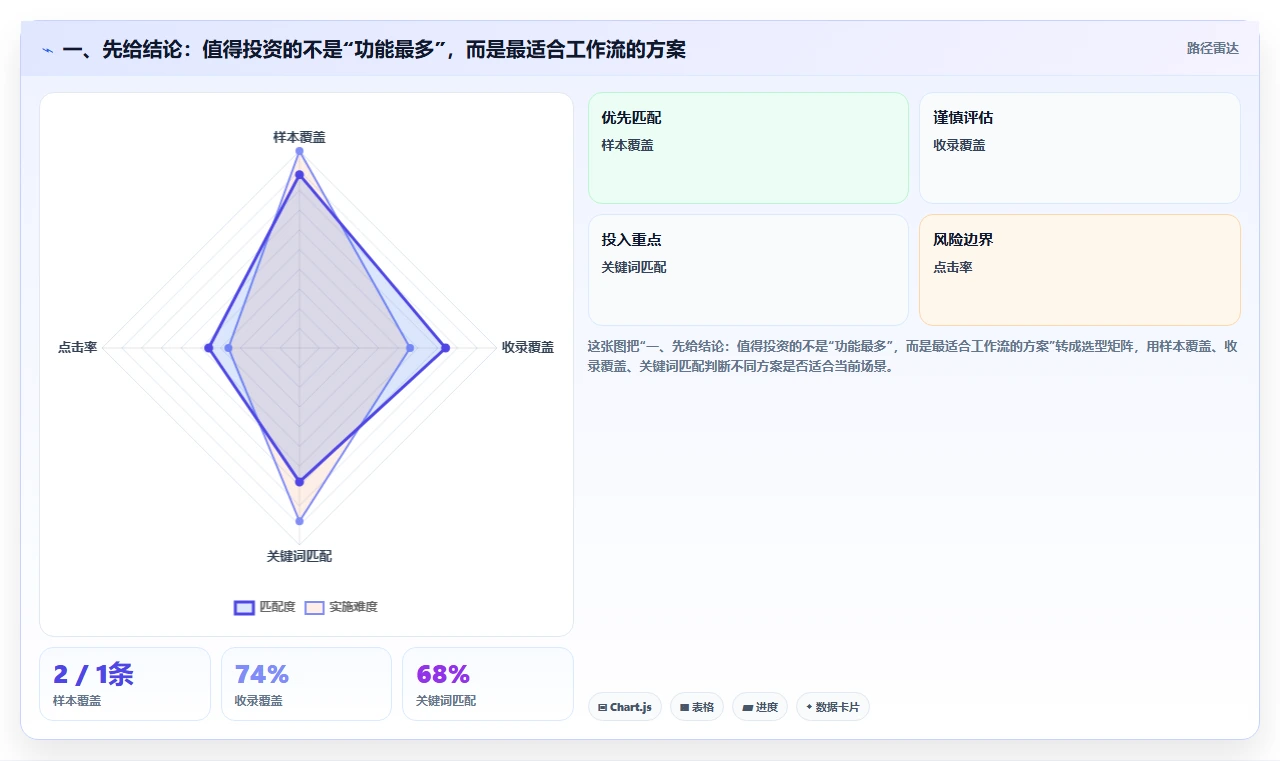Screen dimensions: 1280x761
Task: Click the lightning icon beside the title
Action: 48,50
